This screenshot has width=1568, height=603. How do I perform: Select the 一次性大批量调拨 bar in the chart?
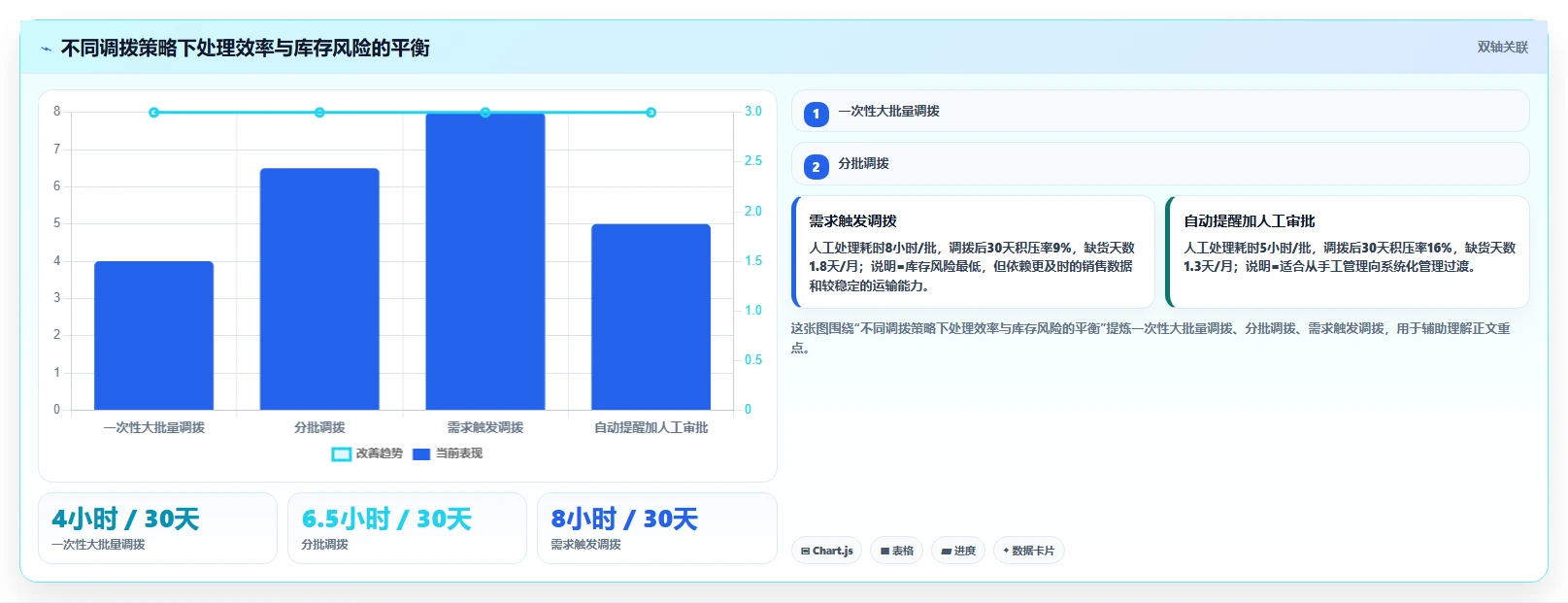pyautogui.click(x=153, y=335)
